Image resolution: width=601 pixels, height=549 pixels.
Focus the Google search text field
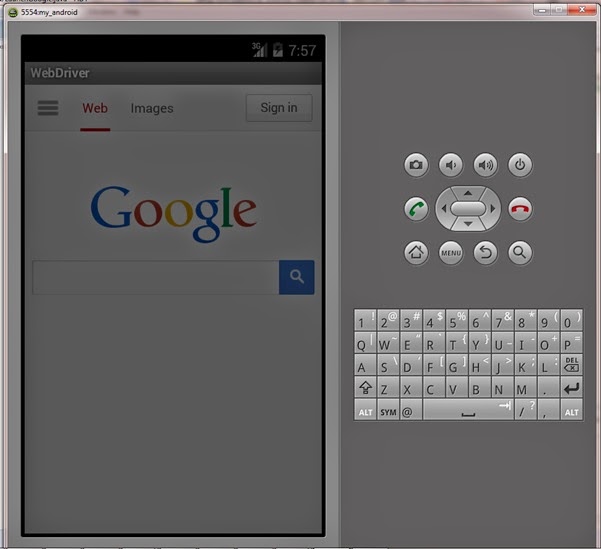click(x=156, y=277)
